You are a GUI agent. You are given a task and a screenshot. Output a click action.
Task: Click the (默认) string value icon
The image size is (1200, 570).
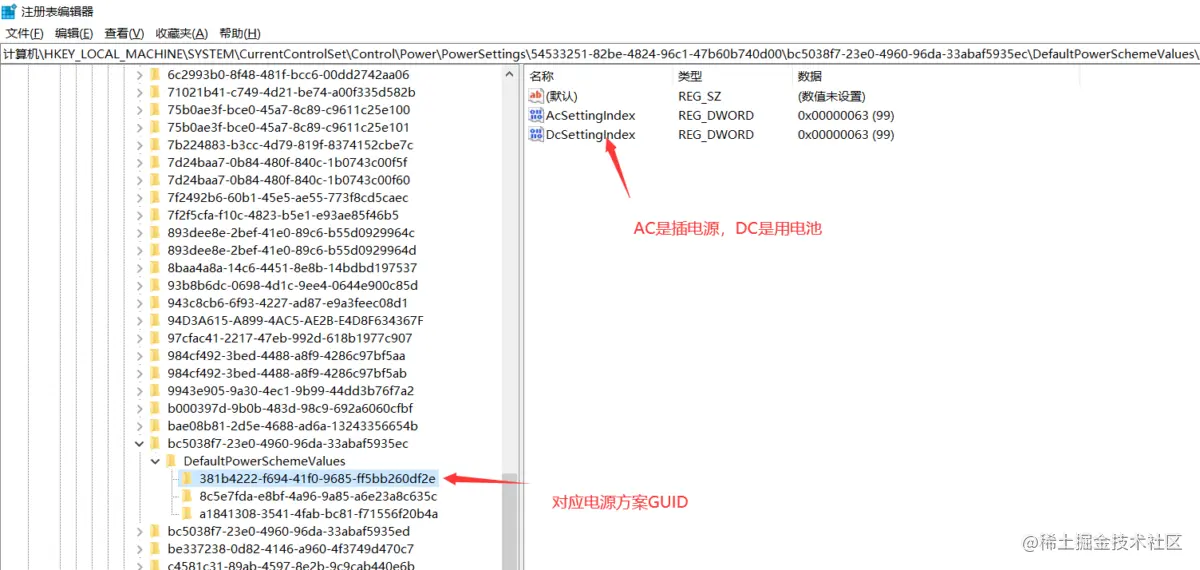536,96
